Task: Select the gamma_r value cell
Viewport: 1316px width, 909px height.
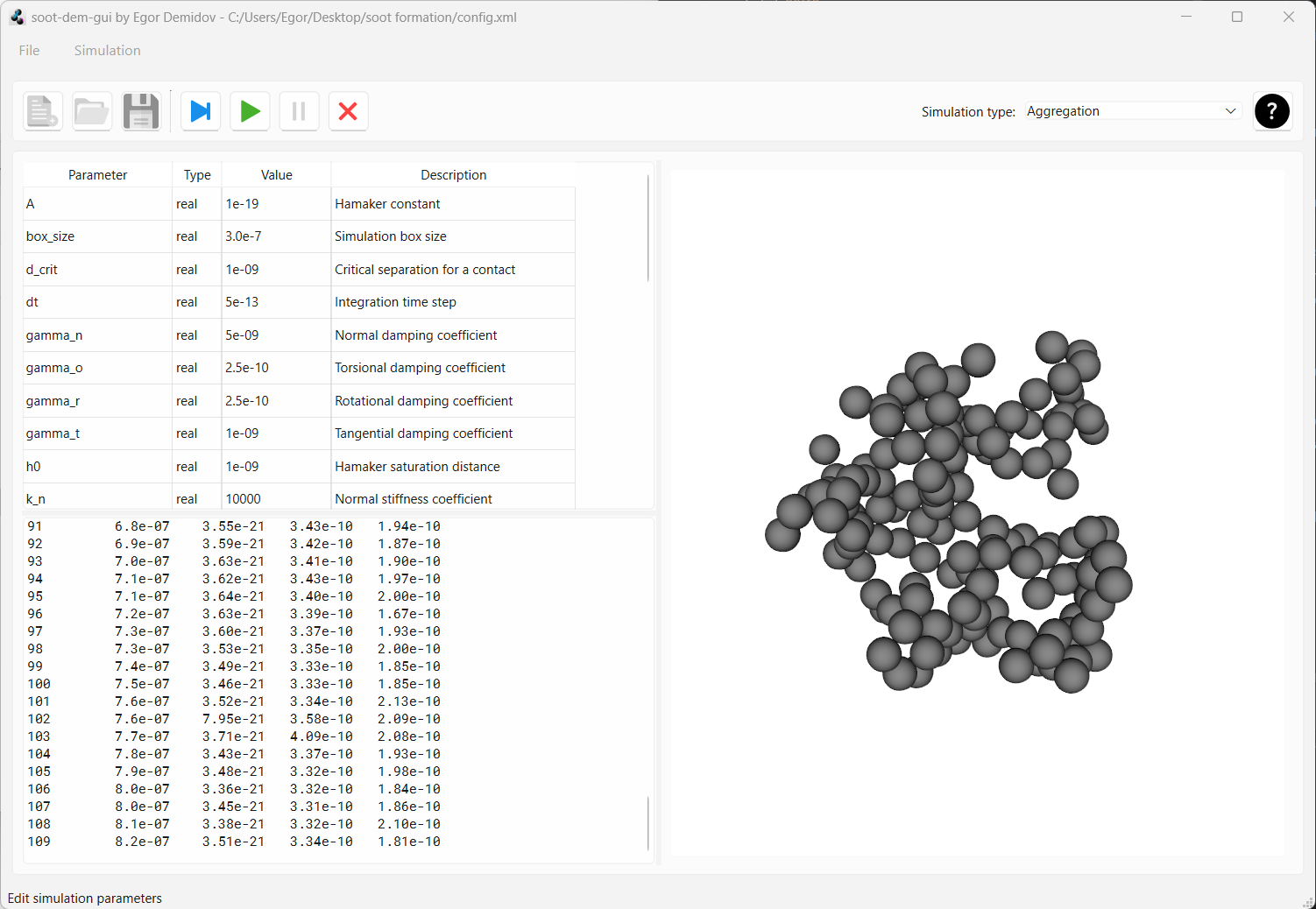Action: (x=276, y=401)
